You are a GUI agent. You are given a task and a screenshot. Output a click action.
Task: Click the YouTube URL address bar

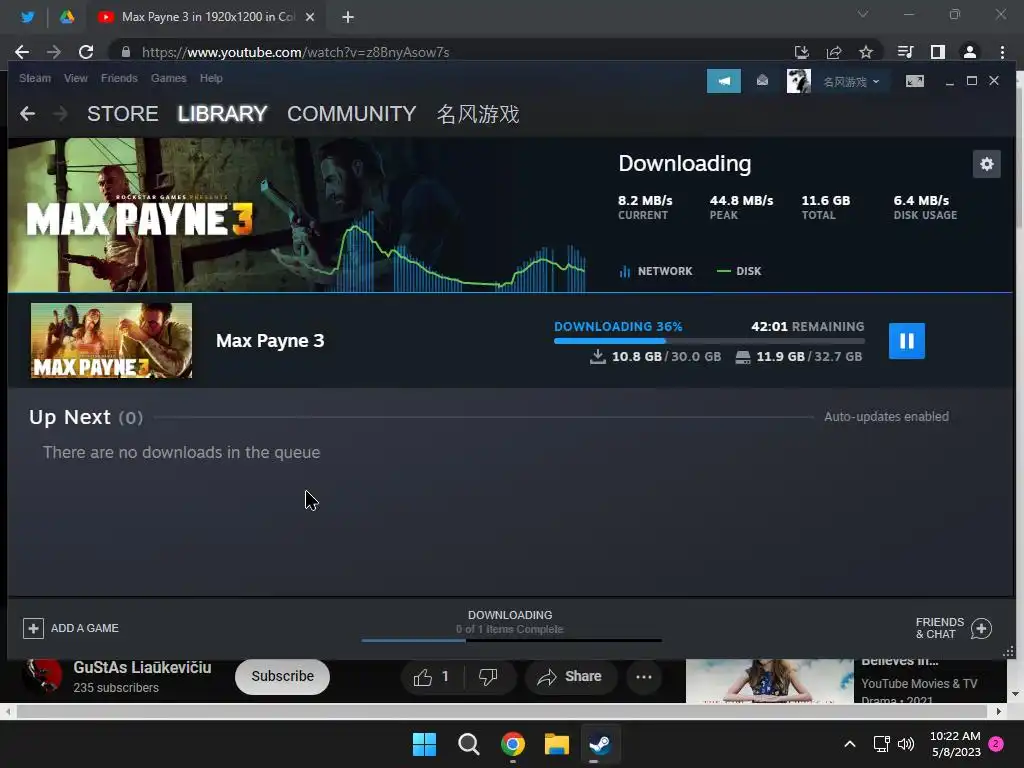[x=451, y=52]
